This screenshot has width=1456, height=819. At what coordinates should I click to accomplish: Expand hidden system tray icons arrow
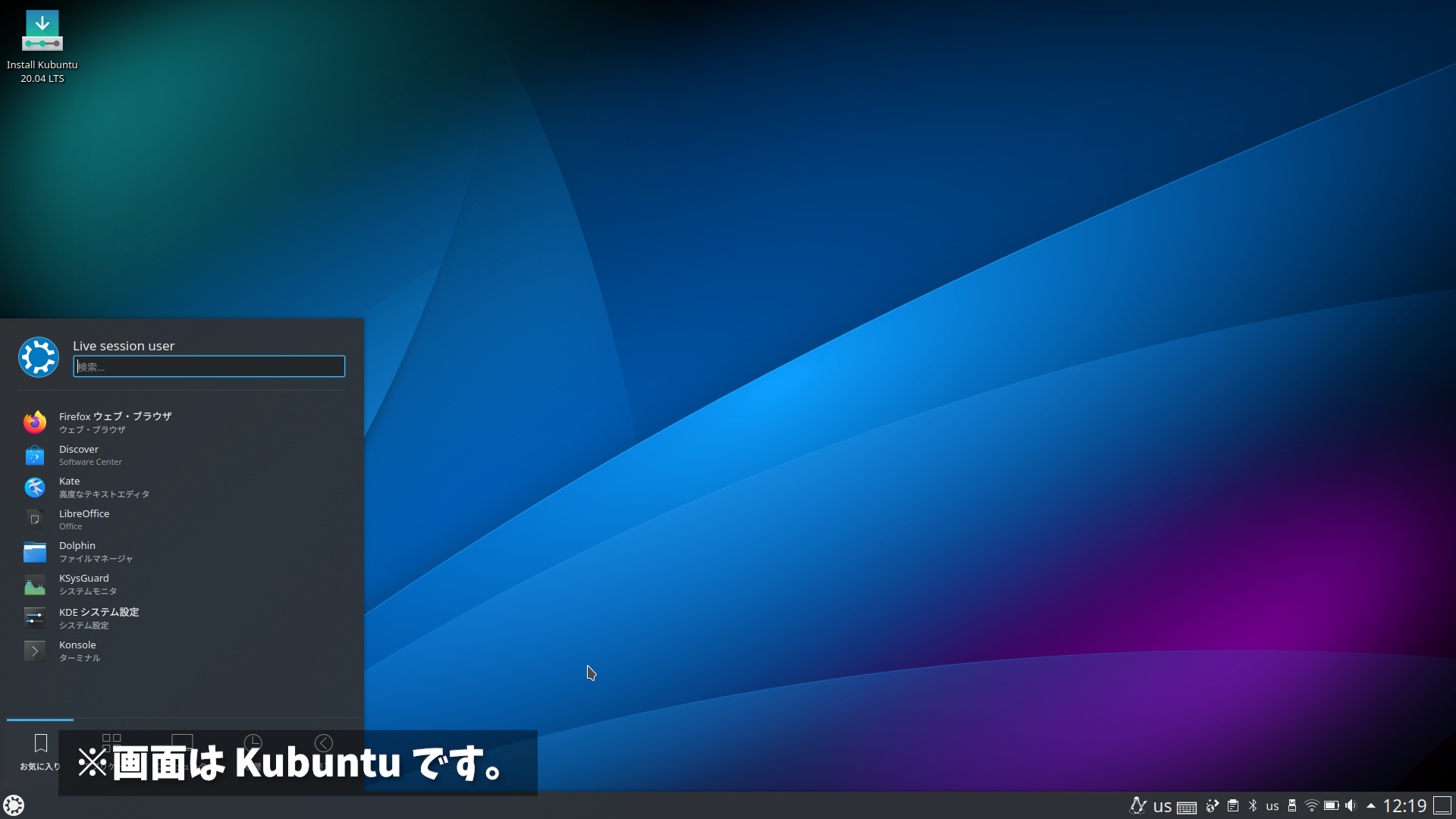pos(1371,806)
